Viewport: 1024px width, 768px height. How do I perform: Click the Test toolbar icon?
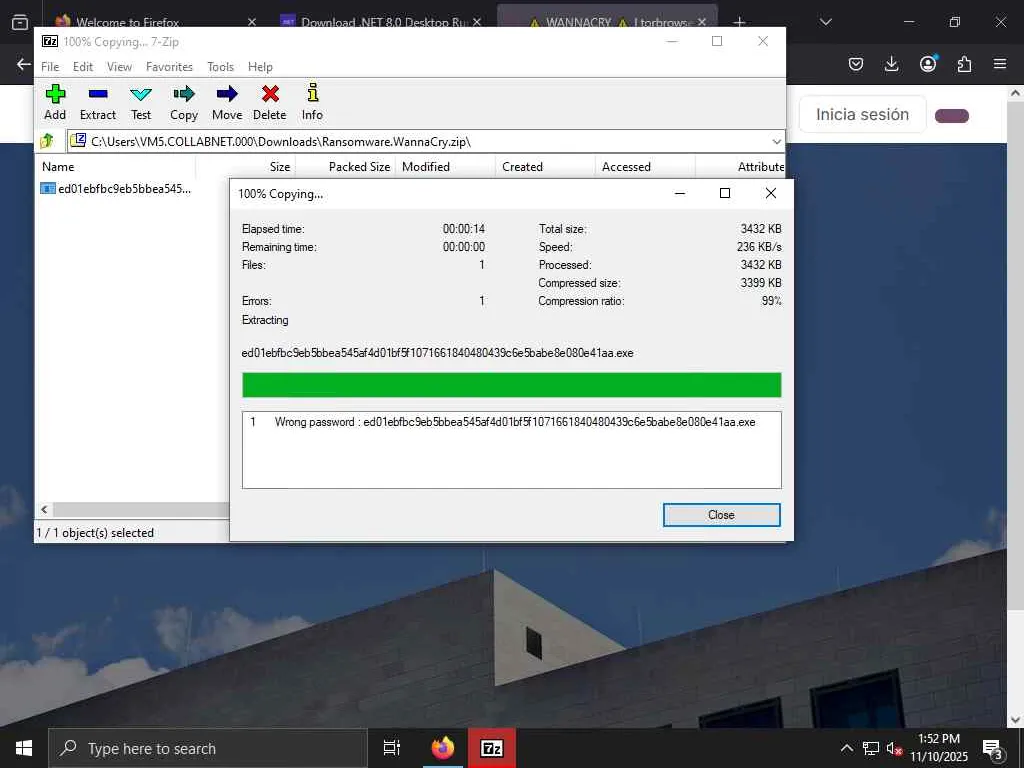click(141, 103)
